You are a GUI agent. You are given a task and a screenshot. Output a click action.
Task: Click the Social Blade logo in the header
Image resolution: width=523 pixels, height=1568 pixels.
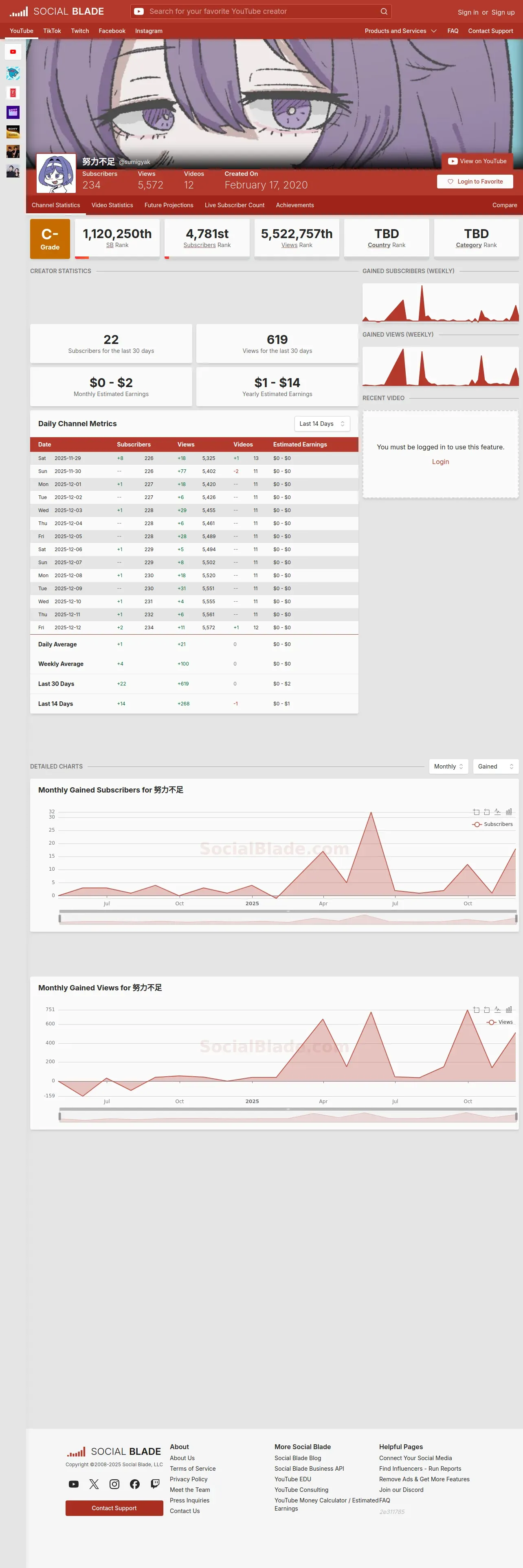tap(57, 11)
